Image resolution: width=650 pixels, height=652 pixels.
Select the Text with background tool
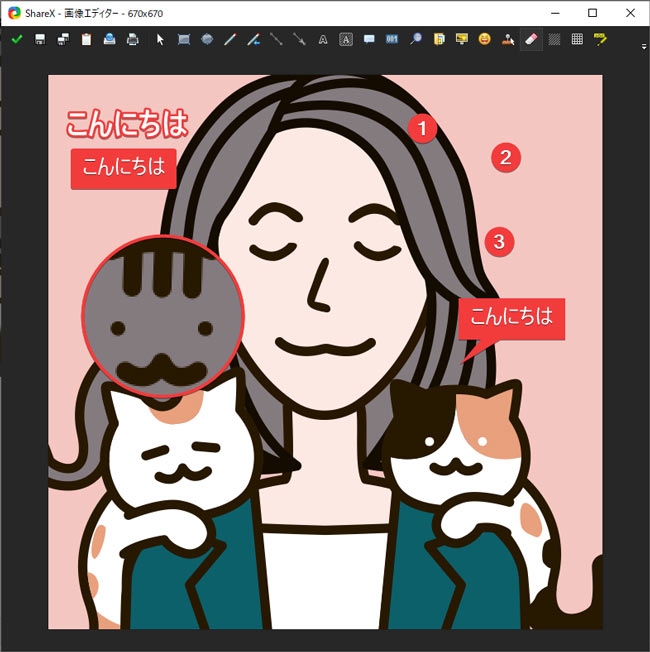[x=346, y=40]
